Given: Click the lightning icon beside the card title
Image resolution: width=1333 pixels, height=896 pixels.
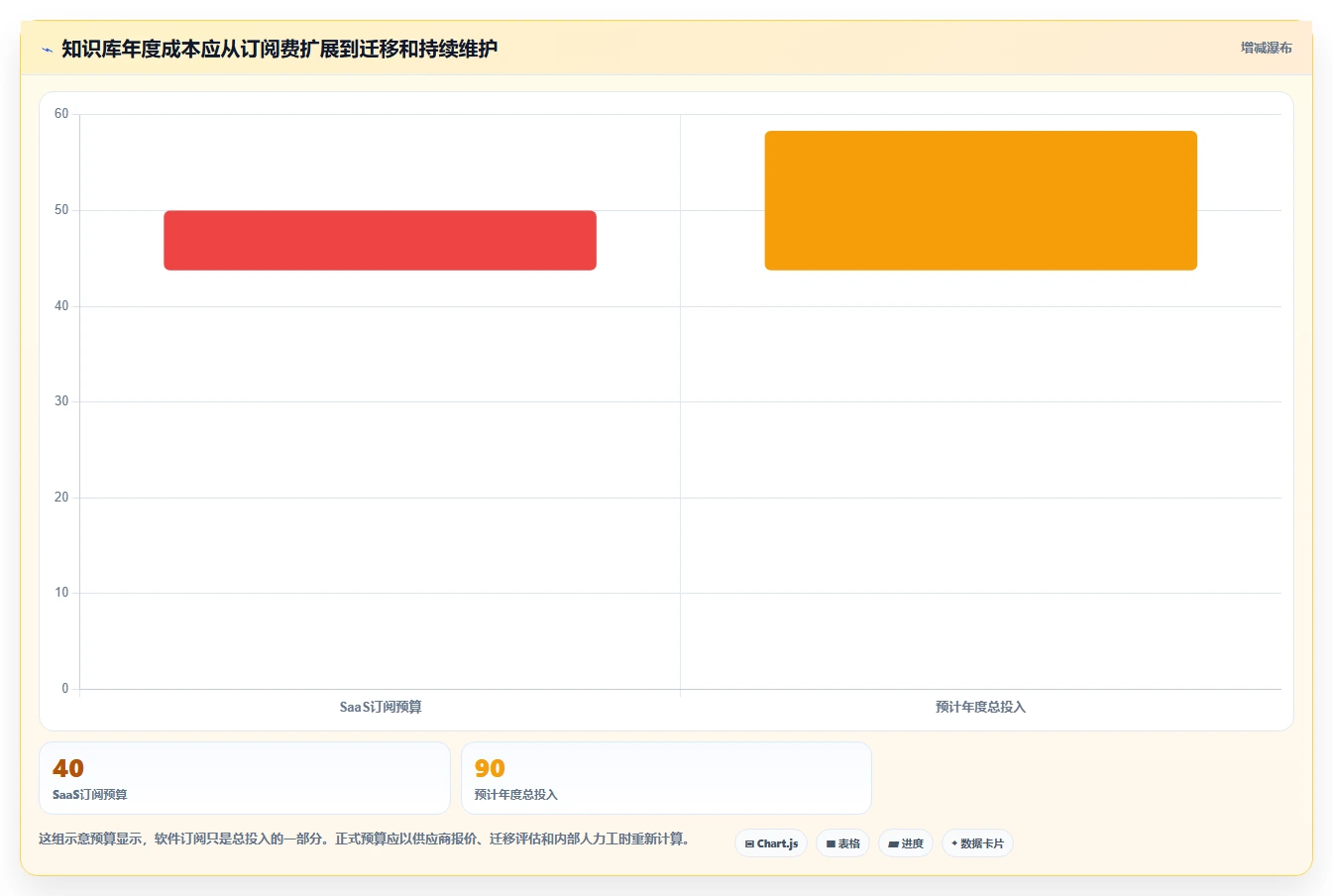Looking at the screenshot, I should coord(47,50).
